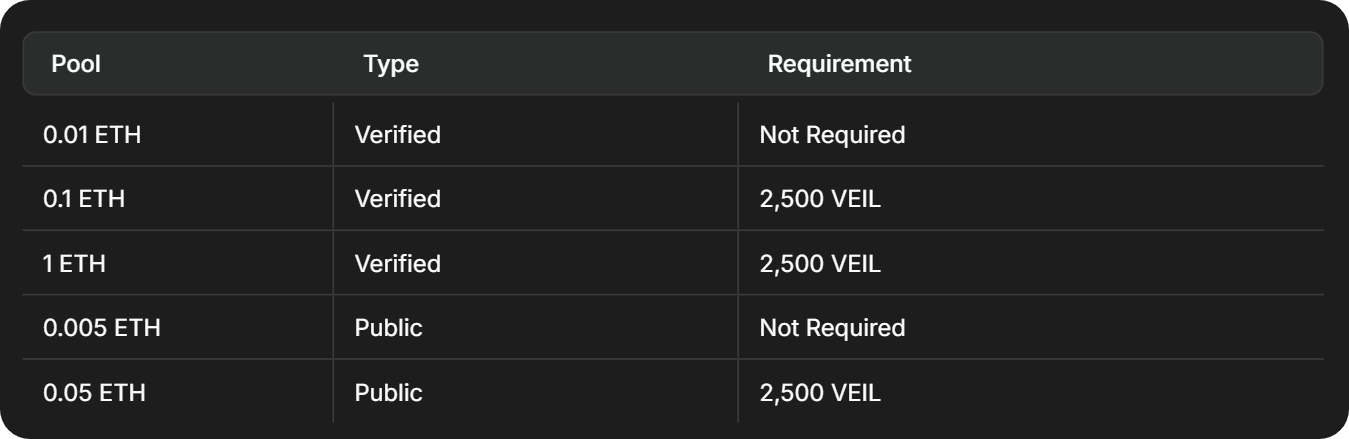Click 2,500 VEIL requirement for 0.1 ETH pool
This screenshot has width=1349, height=439.
click(x=820, y=199)
